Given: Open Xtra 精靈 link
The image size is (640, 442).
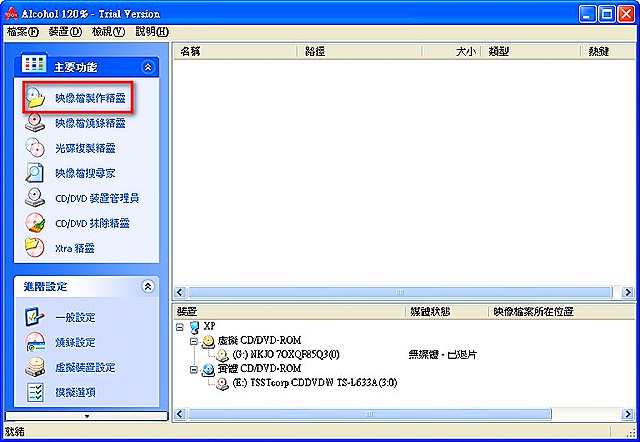Looking at the screenshot, I should 75,248.
